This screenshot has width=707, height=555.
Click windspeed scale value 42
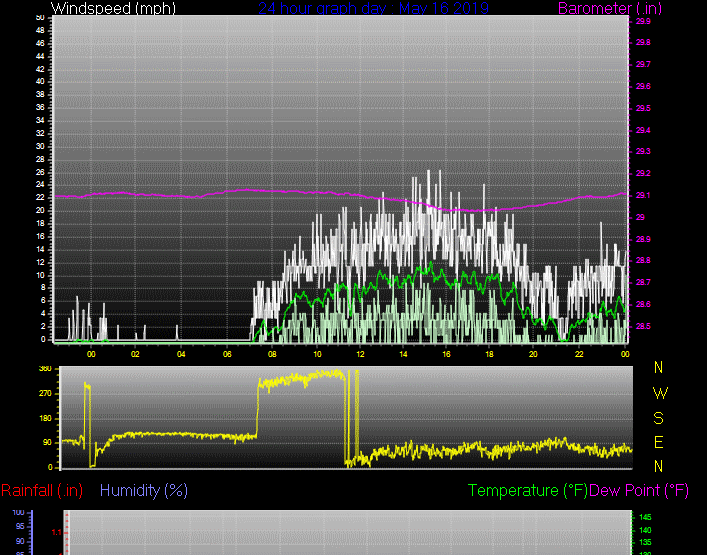click(40, 69)
